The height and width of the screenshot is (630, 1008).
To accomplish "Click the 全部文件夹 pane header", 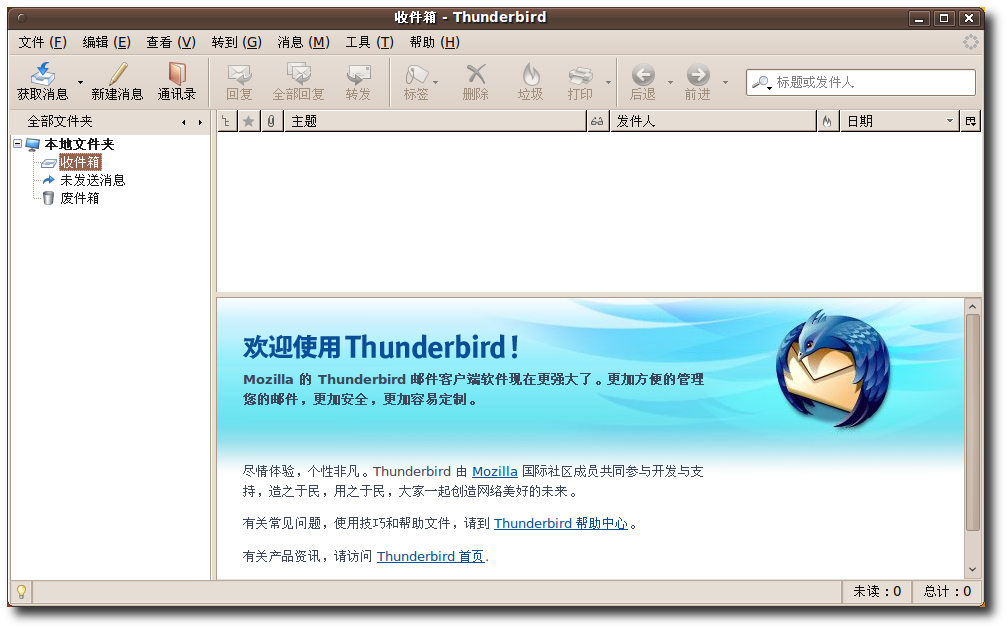I will [x=60, y=122].
